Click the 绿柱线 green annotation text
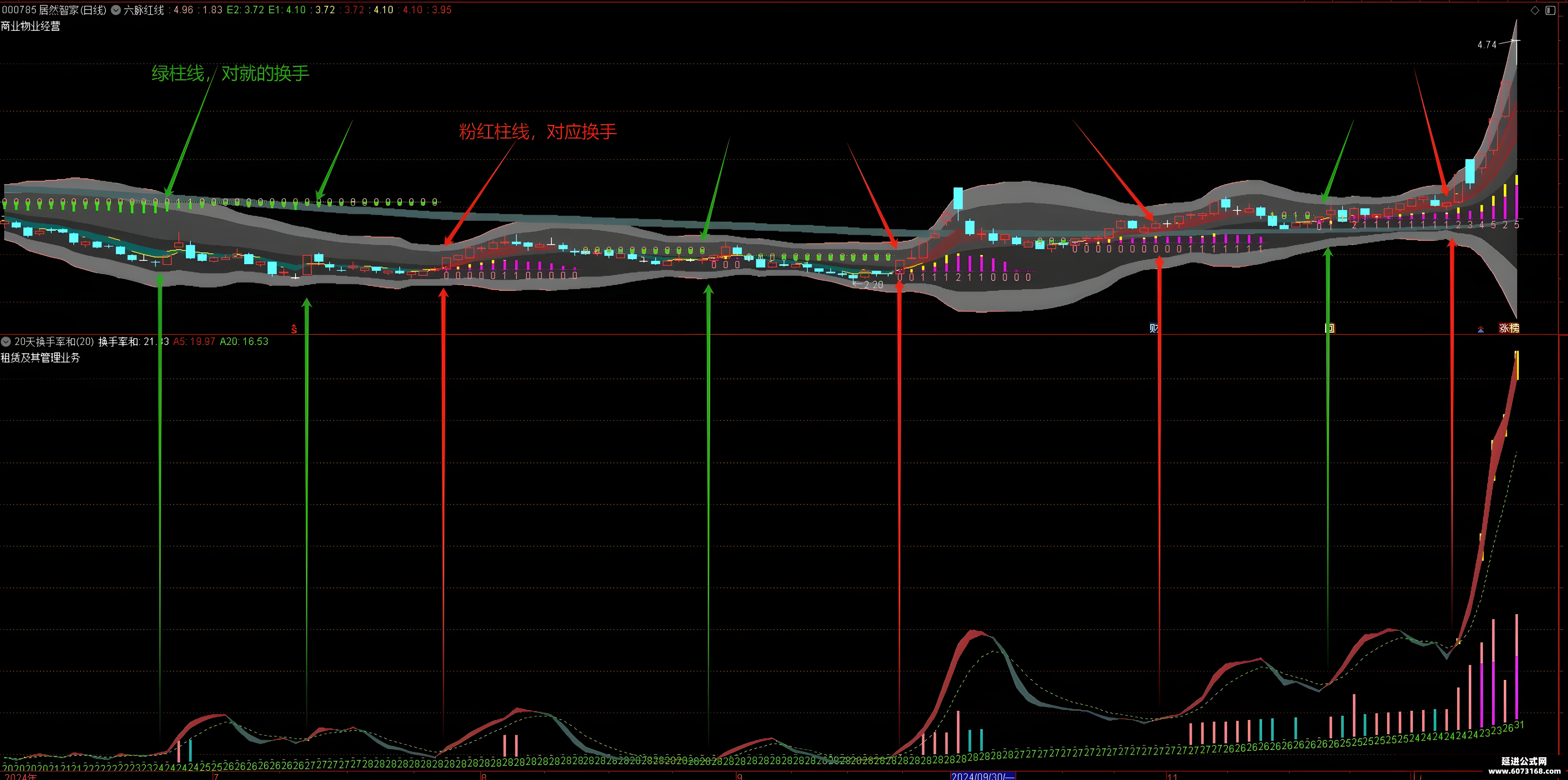 click(x=178, y=74)
